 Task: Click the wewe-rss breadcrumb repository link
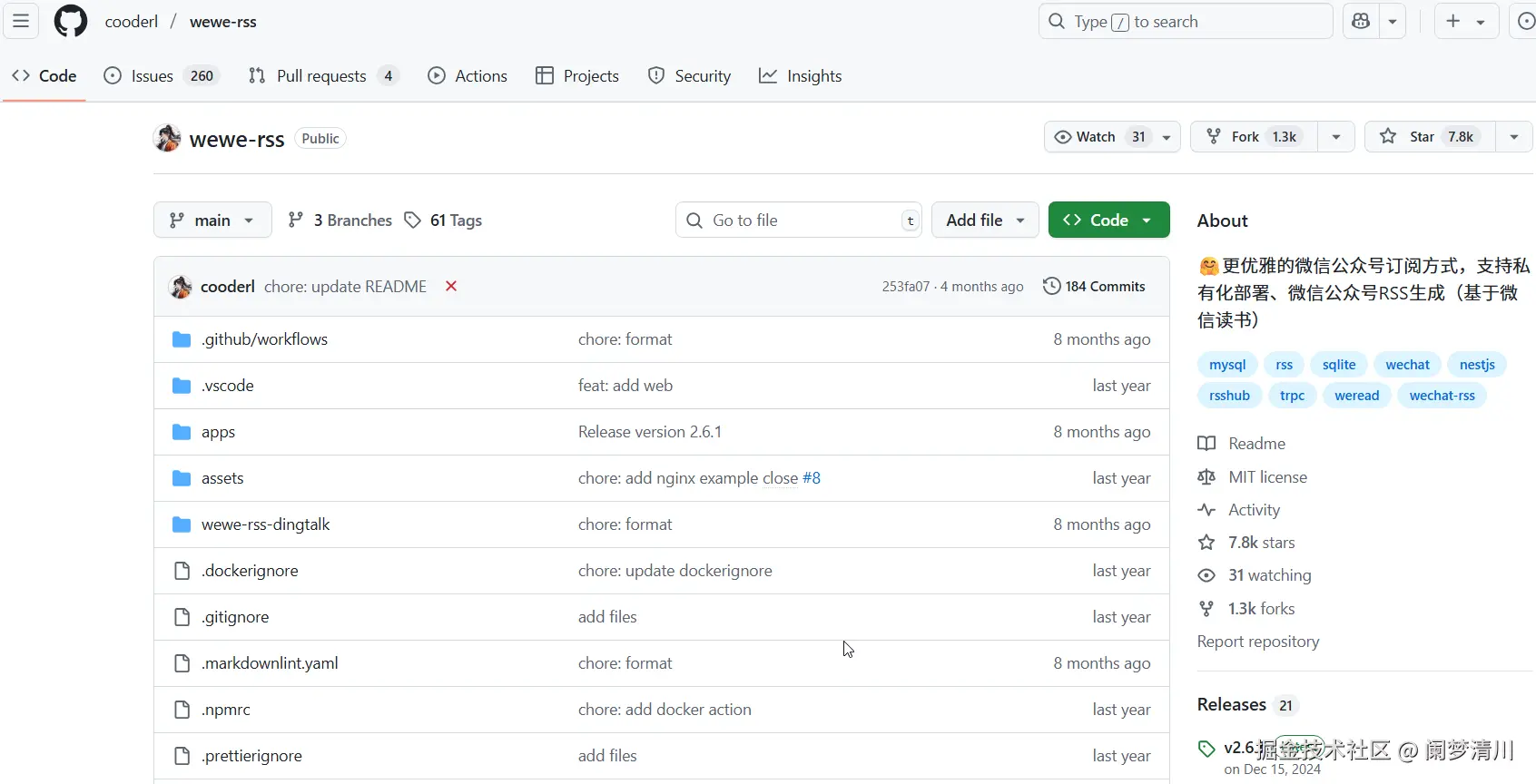(x=223, y=22)
